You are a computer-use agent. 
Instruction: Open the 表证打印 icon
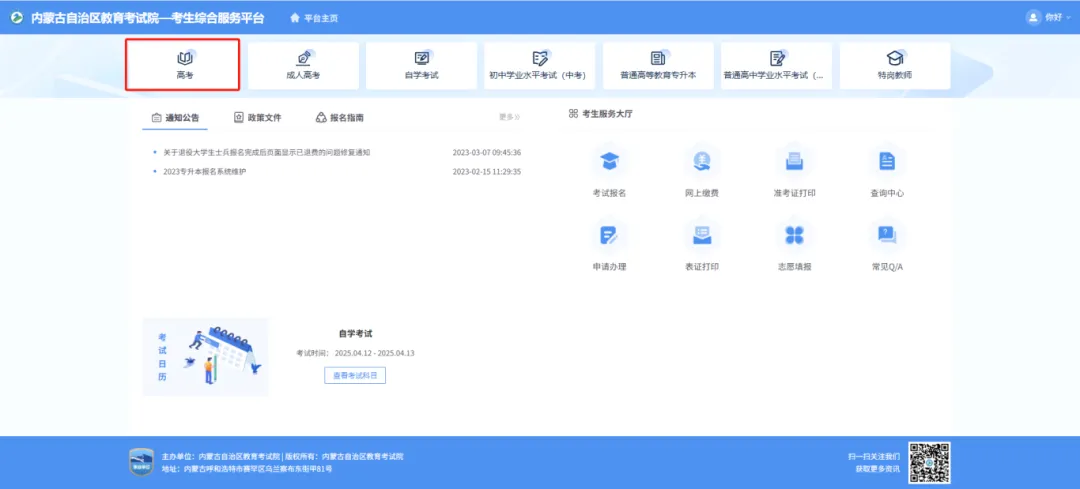[701, 237]
